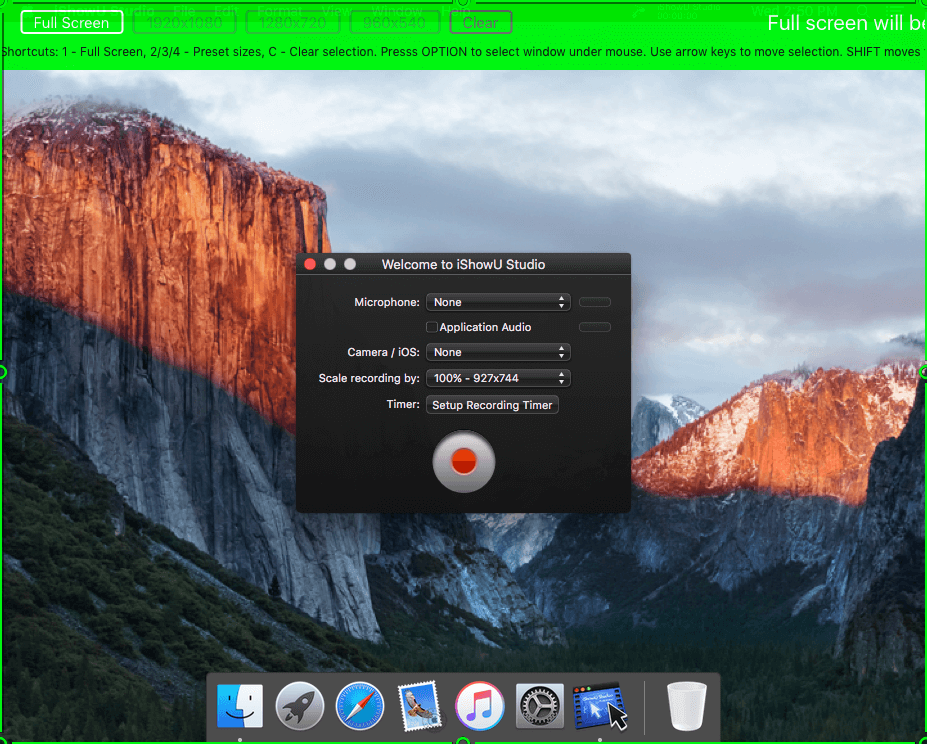Open iTunes music icon in dock
The image size is (927, 744).
(479, 706)
